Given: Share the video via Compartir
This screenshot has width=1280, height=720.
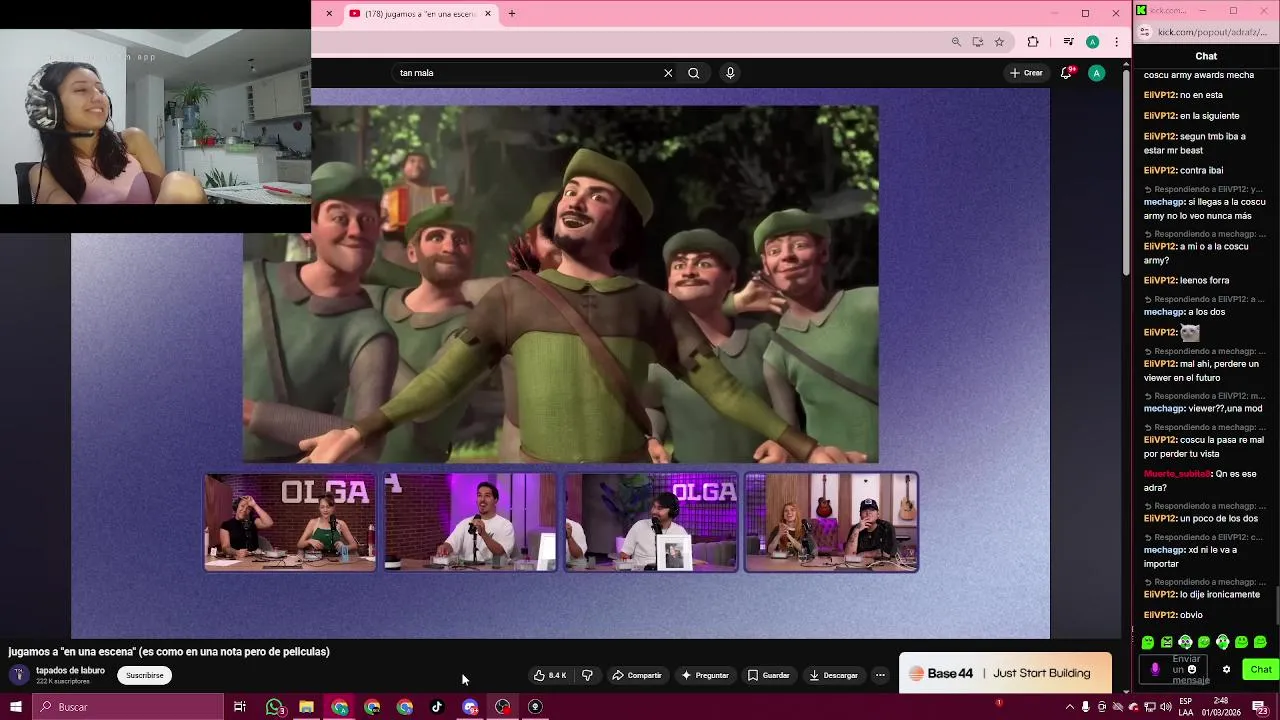Looking at the screenshot, I should pos(637,675).
